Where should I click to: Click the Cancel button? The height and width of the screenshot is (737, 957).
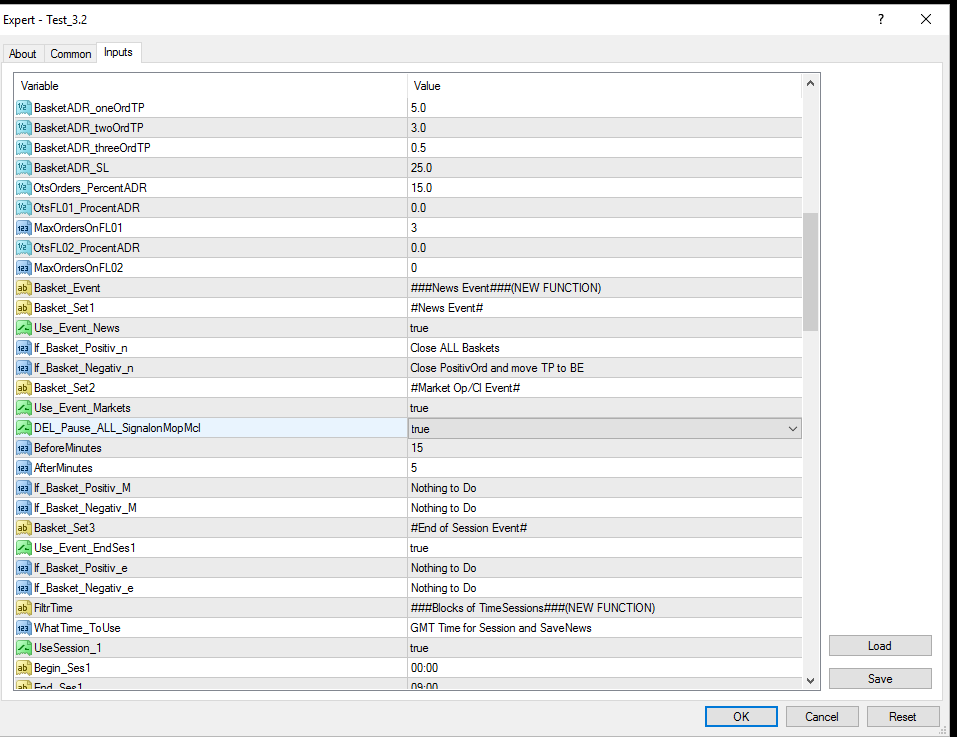pos(822,717)
